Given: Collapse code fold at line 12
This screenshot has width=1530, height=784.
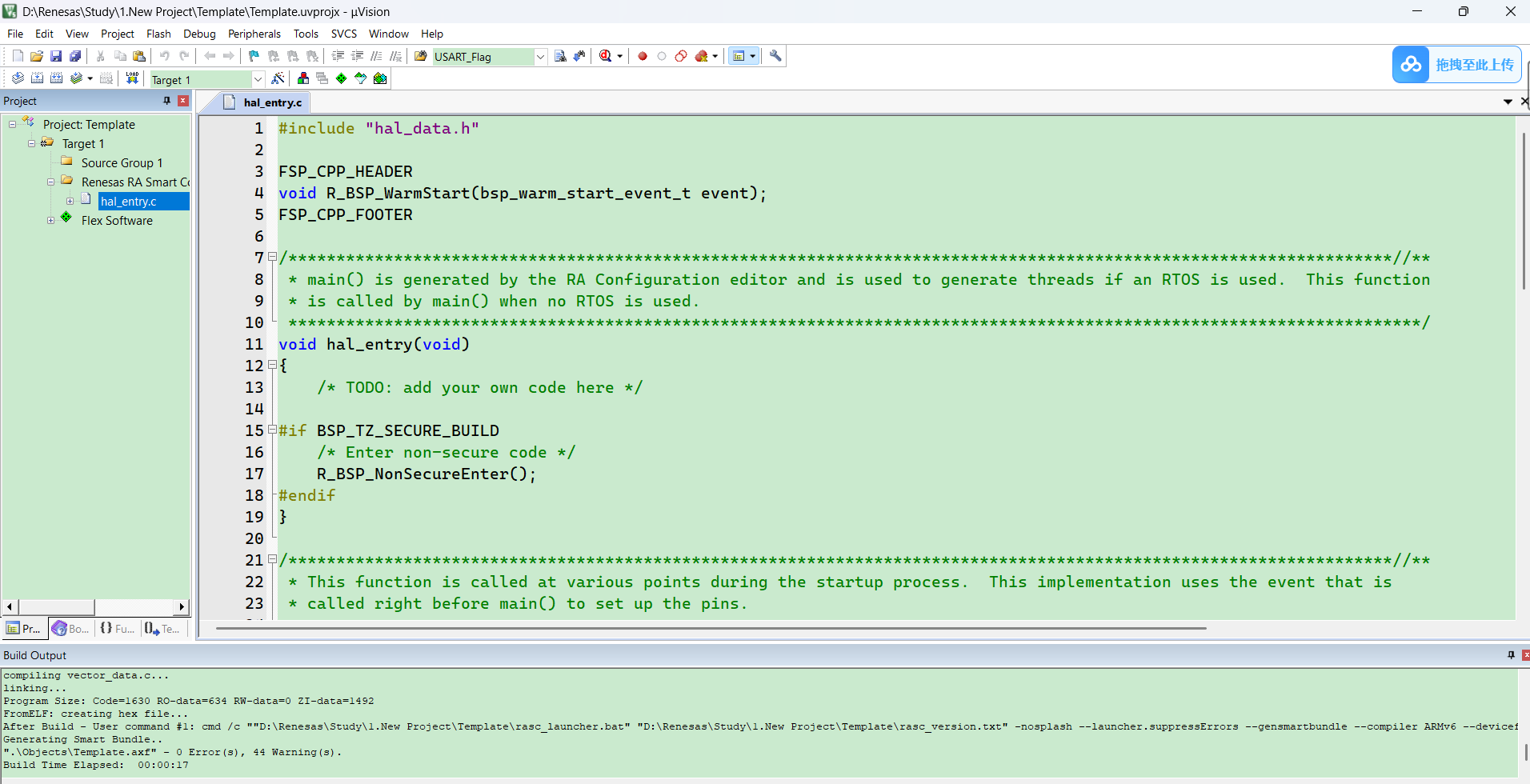Looking at the screenshot, I should click(272, 365).
